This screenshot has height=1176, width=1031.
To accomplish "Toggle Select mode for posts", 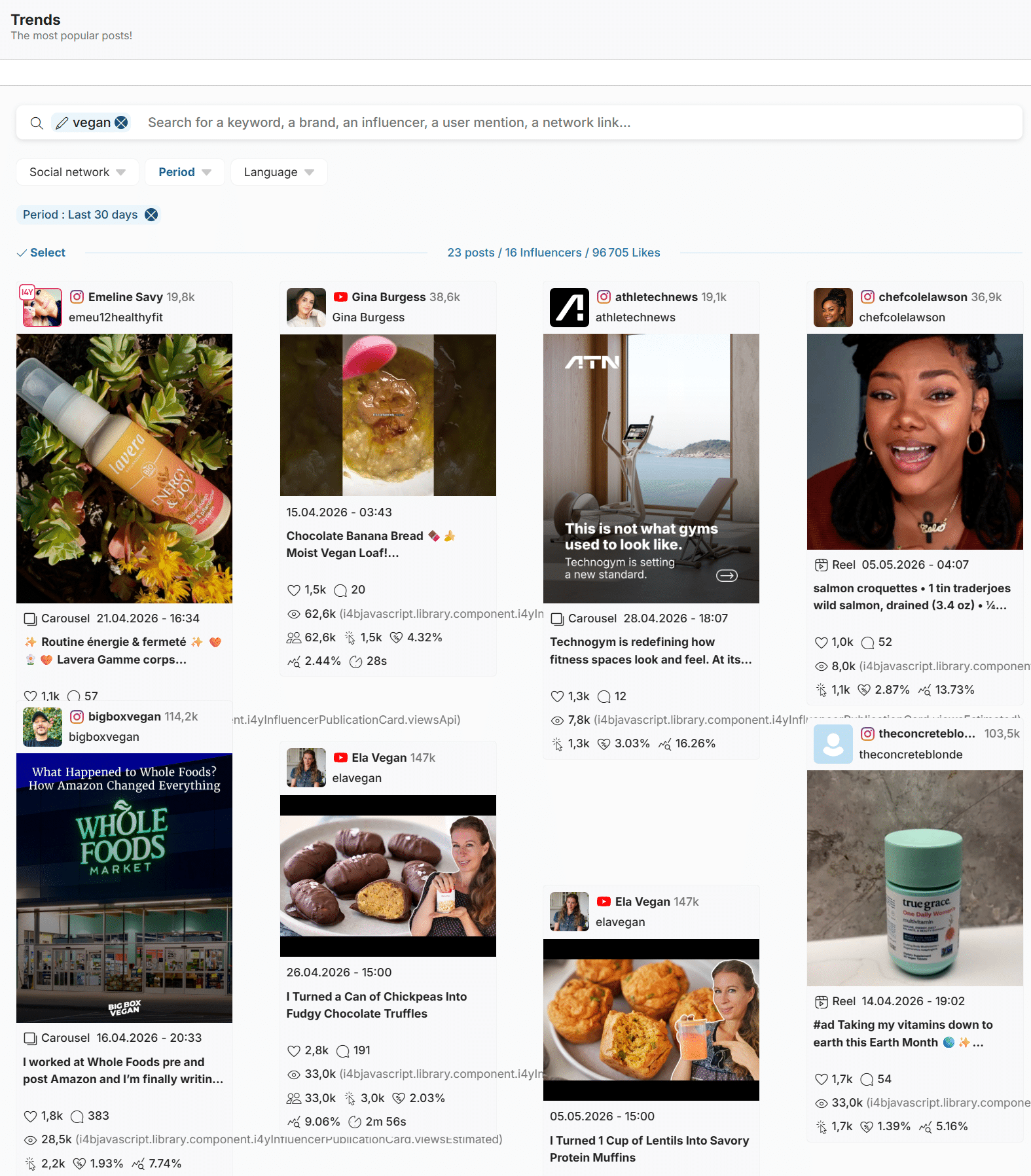I will pyautogui.click(x=41, y=253).
